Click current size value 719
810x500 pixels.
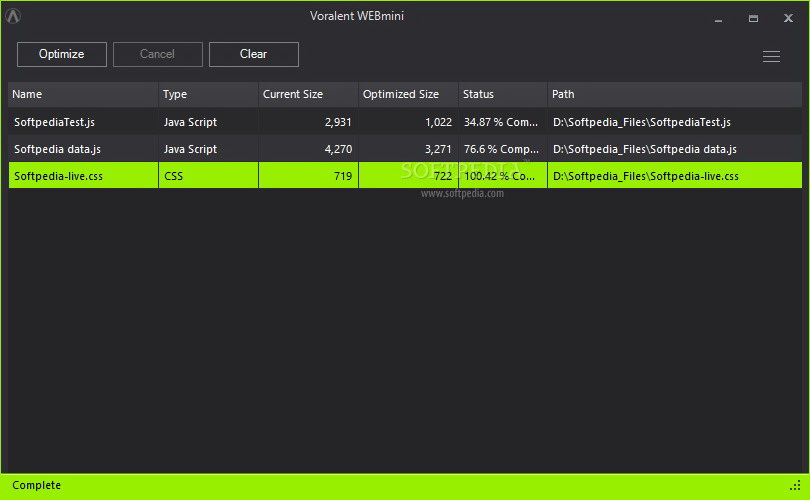pos(342,176)
